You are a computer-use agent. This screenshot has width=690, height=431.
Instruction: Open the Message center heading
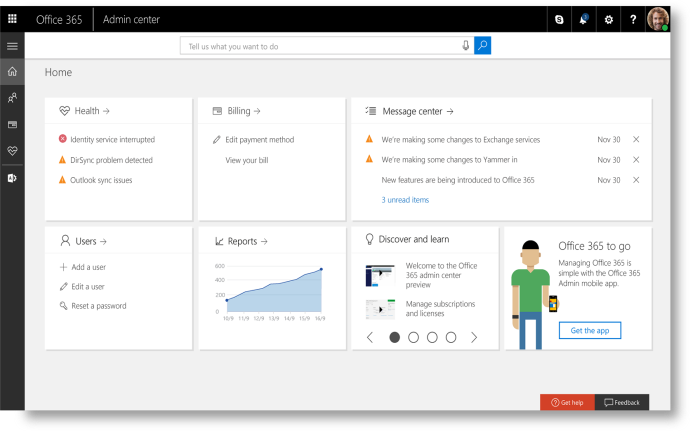click(418, 111)
